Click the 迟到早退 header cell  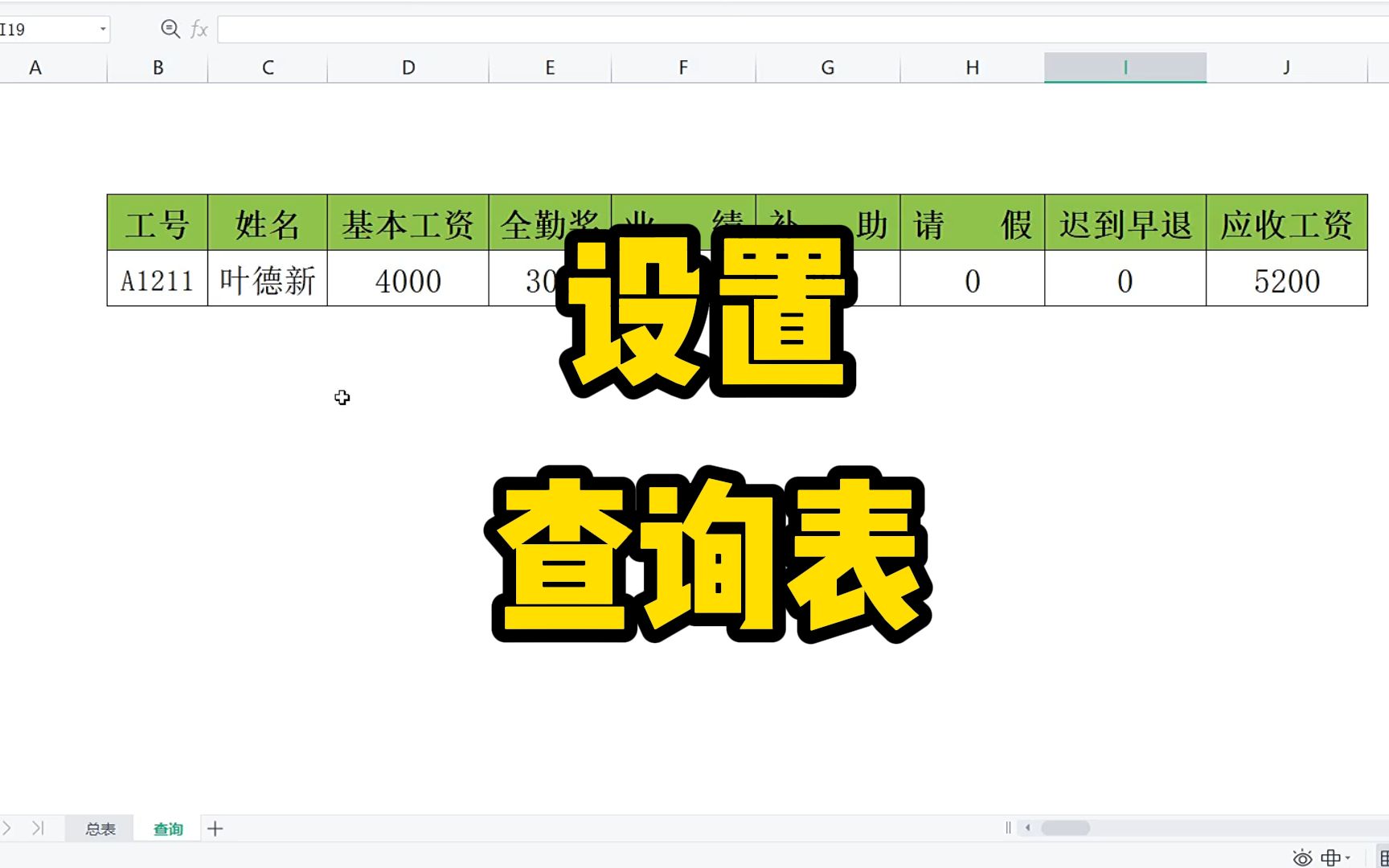coord(1125,223)
